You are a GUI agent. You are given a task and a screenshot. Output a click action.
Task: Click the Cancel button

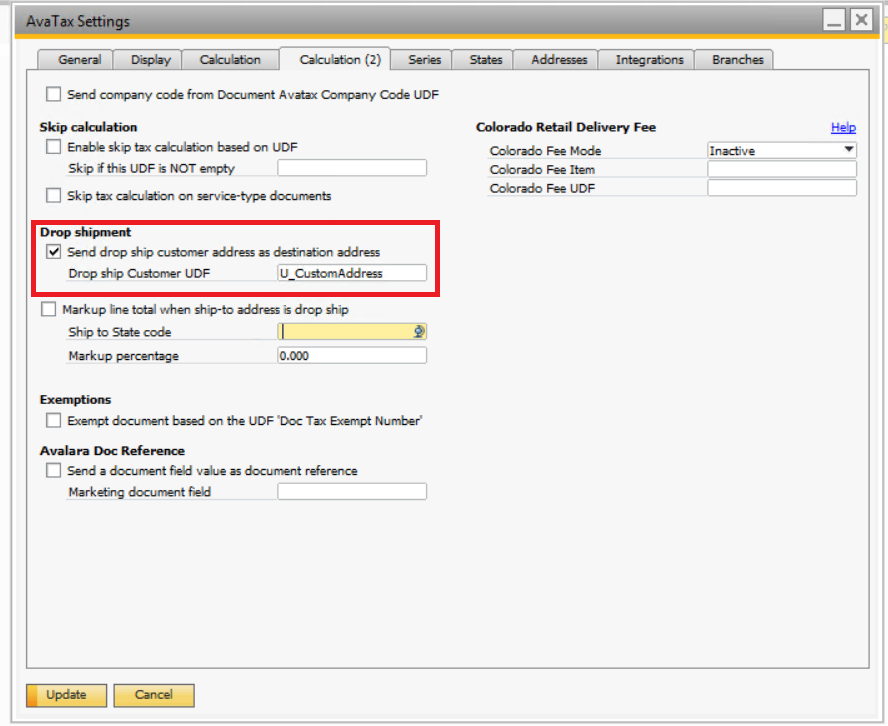[154, 695]
